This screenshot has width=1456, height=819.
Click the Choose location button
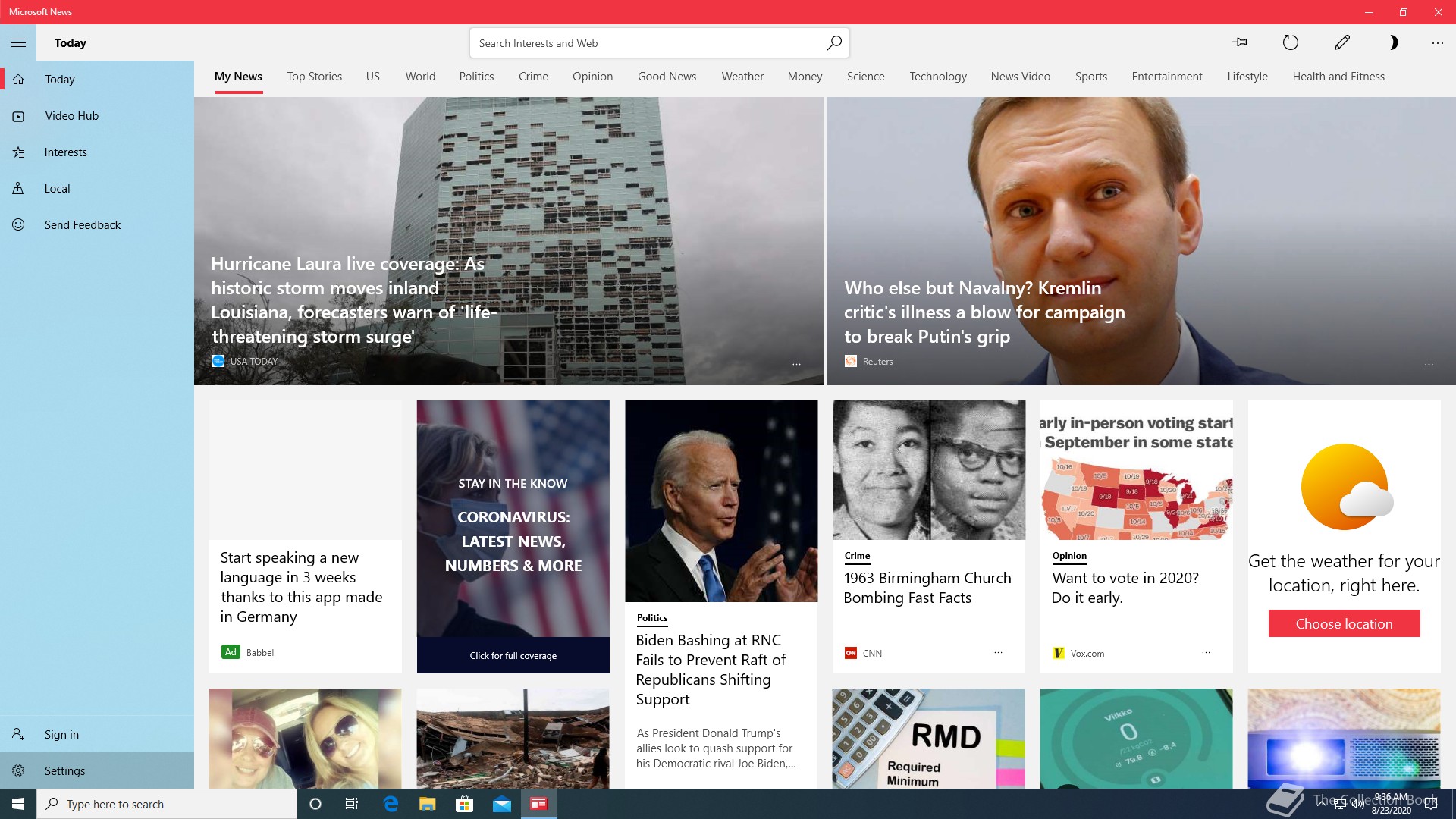[x=1344, y=623]
